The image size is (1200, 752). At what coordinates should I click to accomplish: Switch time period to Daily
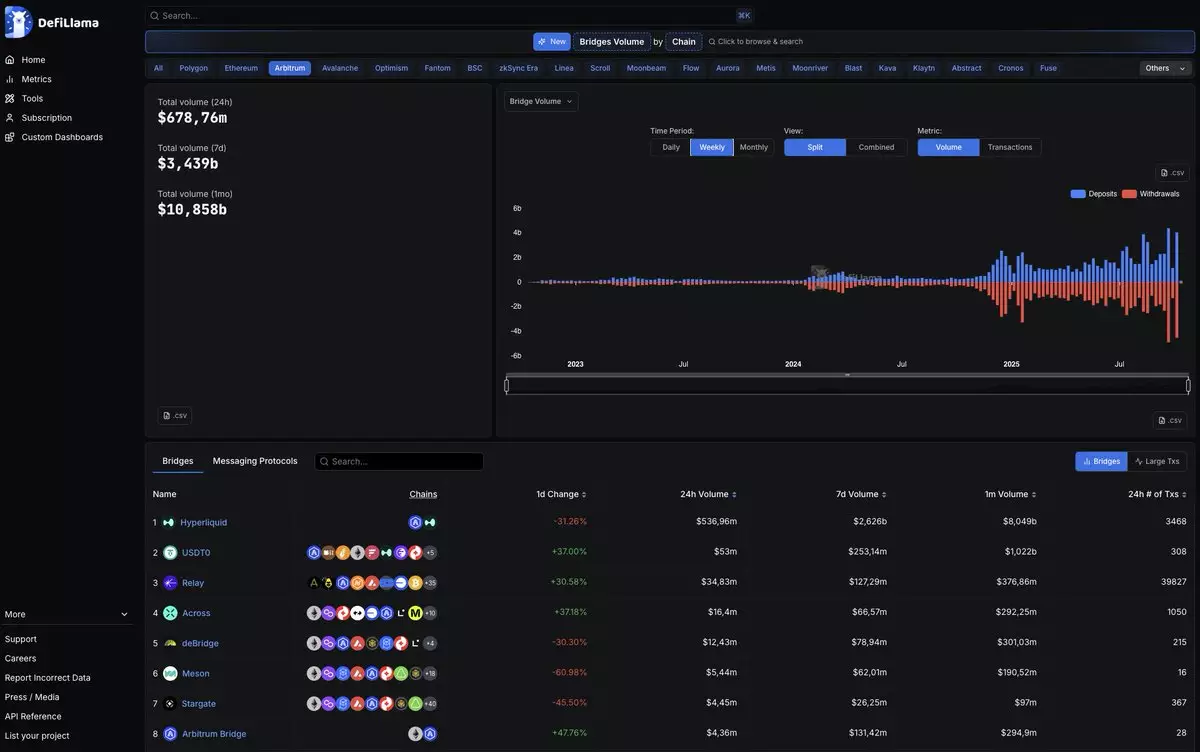point(671,147)
